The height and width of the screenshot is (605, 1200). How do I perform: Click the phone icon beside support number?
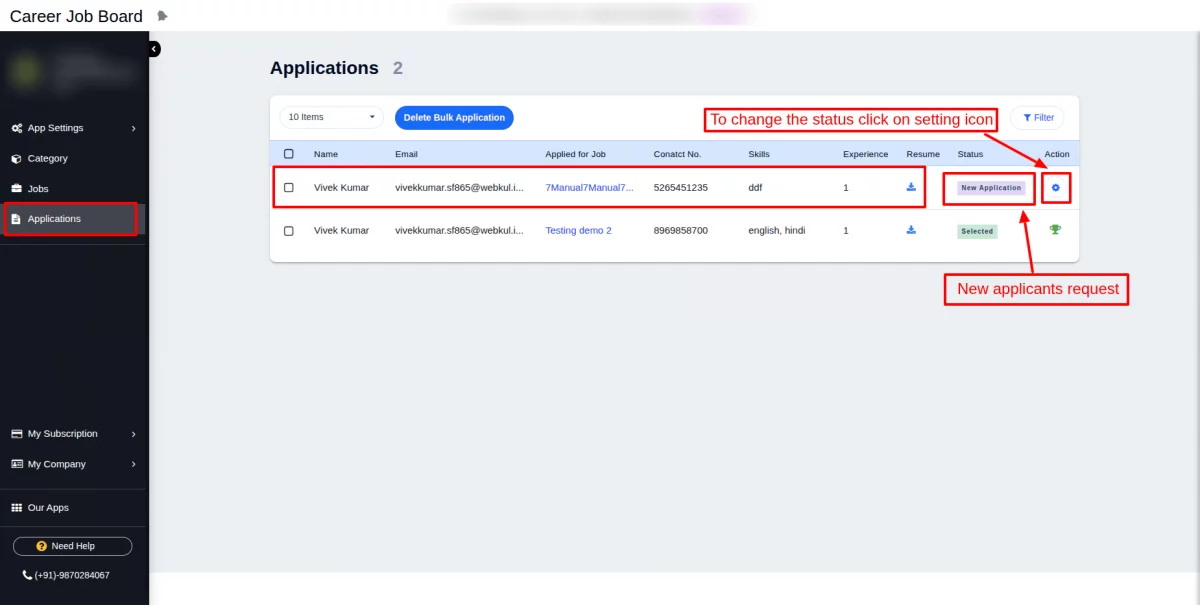click(x=27, y=575)
